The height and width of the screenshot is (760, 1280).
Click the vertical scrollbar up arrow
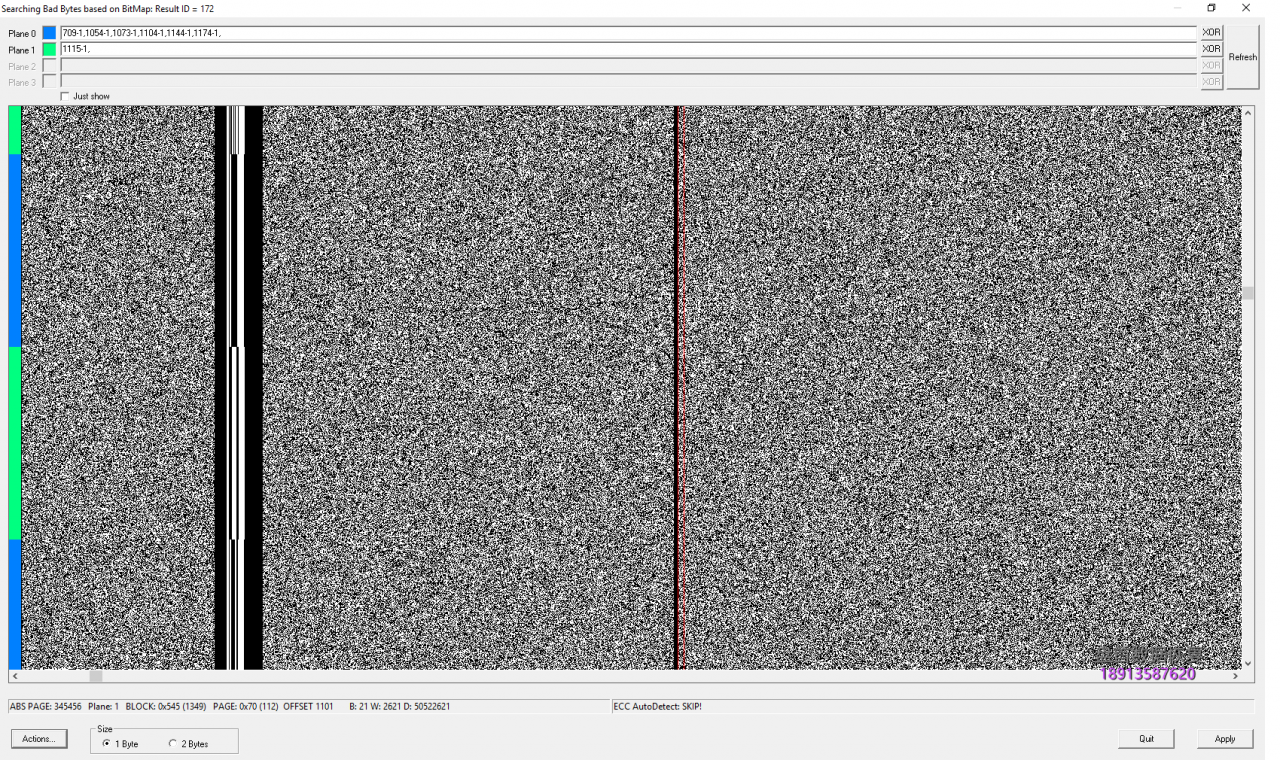(1247, 113)
